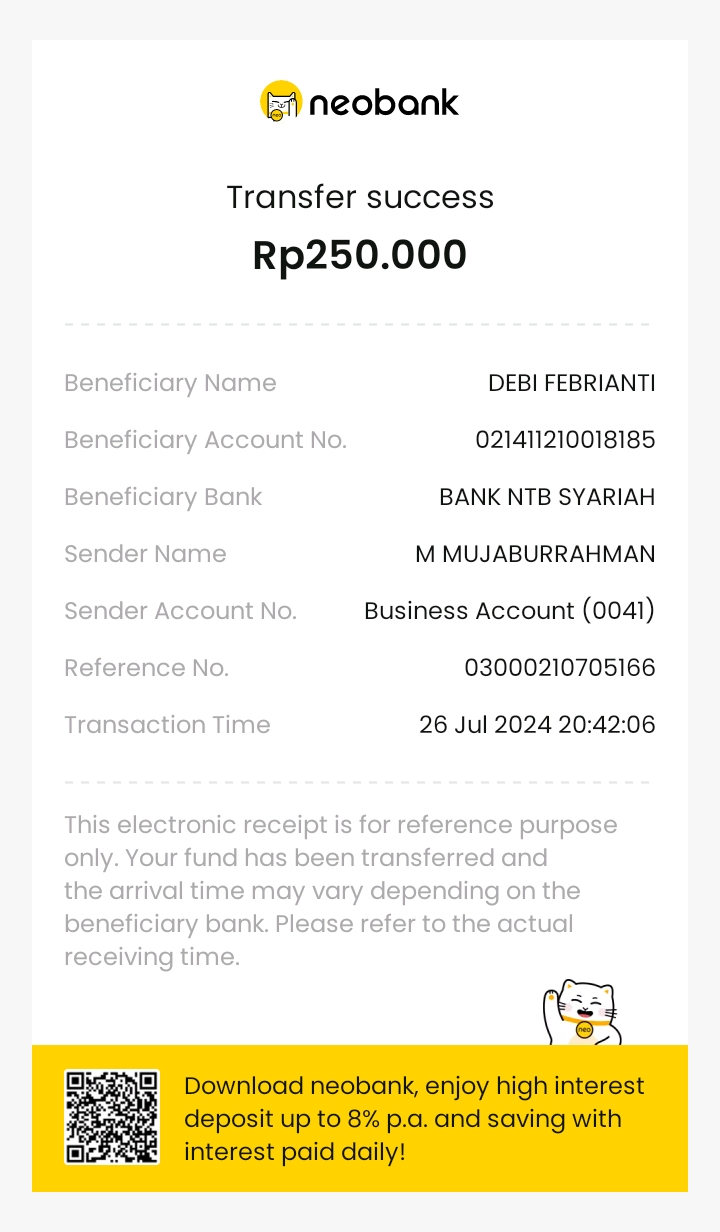Click the Download neobank promo text
Image resolution: width=720 pixels, height=1232 pixels.
pyautogui.click(x=414, y=1118)
